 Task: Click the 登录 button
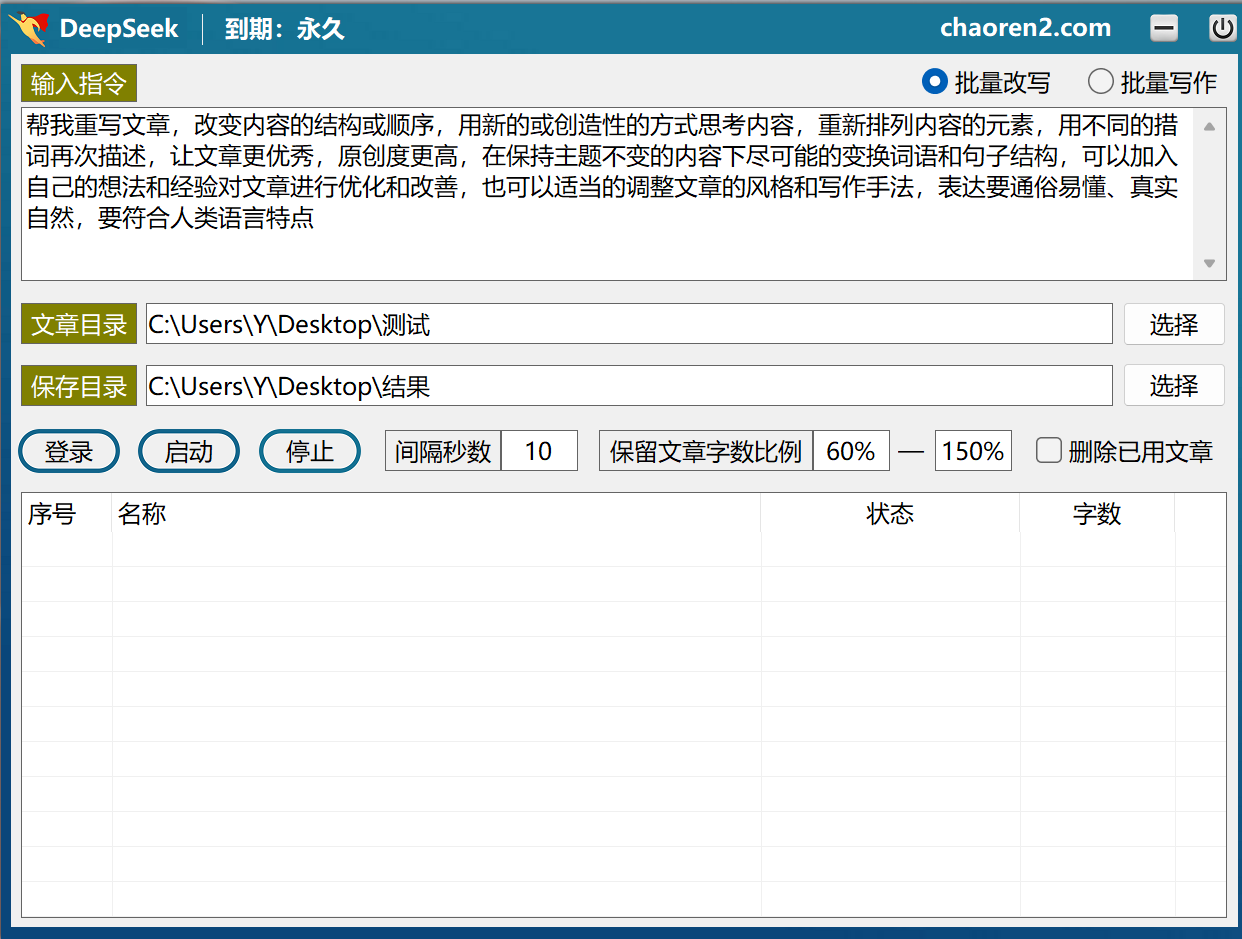(69, 452)
